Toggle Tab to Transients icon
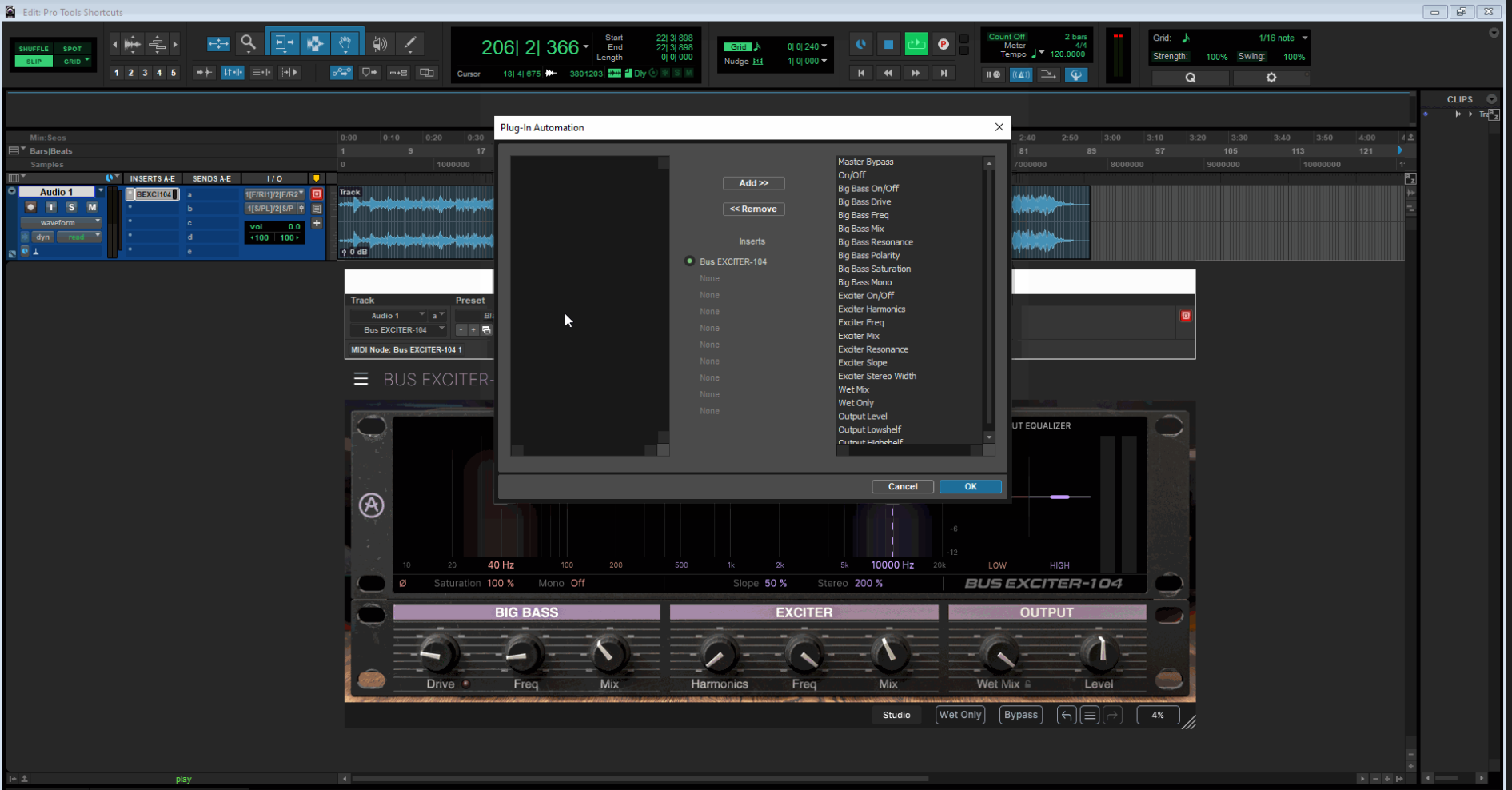Viewport: 1512px width, 790px height. click(x=204, y=73)
